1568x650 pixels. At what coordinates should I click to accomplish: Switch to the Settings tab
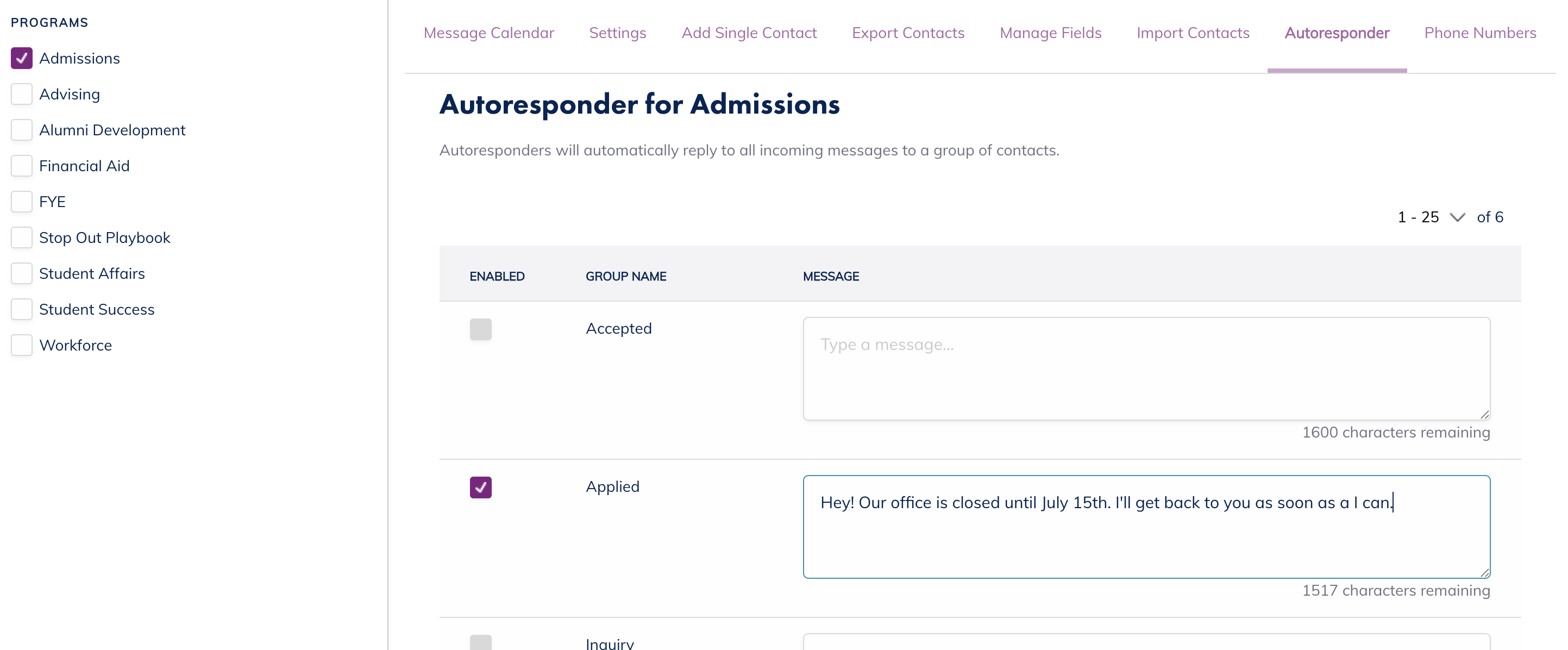point(617,33)
